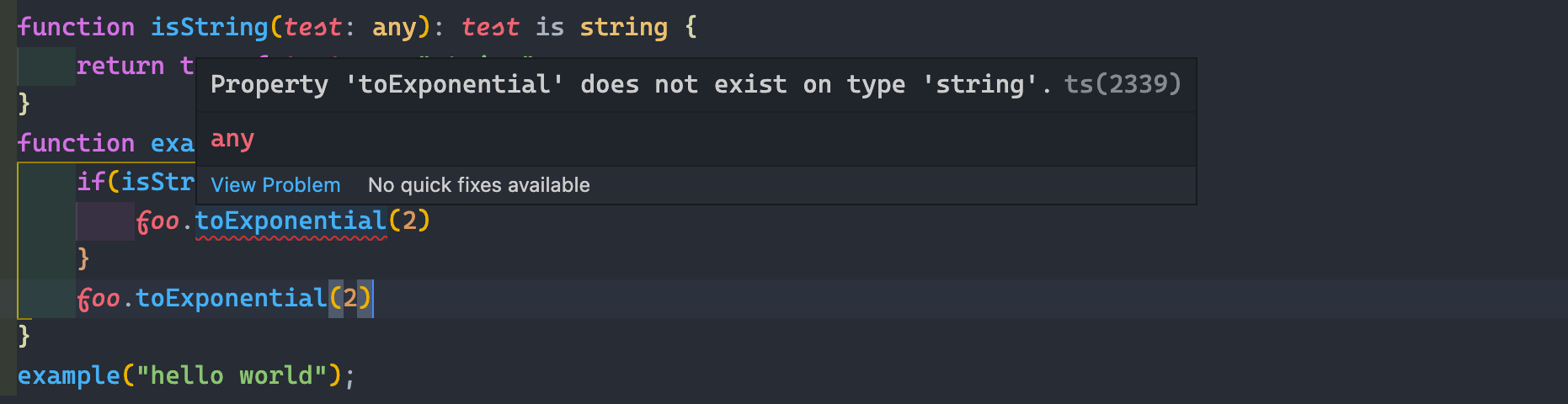The height and width of the screenshot is (404, 1568).
Task: Click 'foo' on the underlined error line
Action: point(157,221)
